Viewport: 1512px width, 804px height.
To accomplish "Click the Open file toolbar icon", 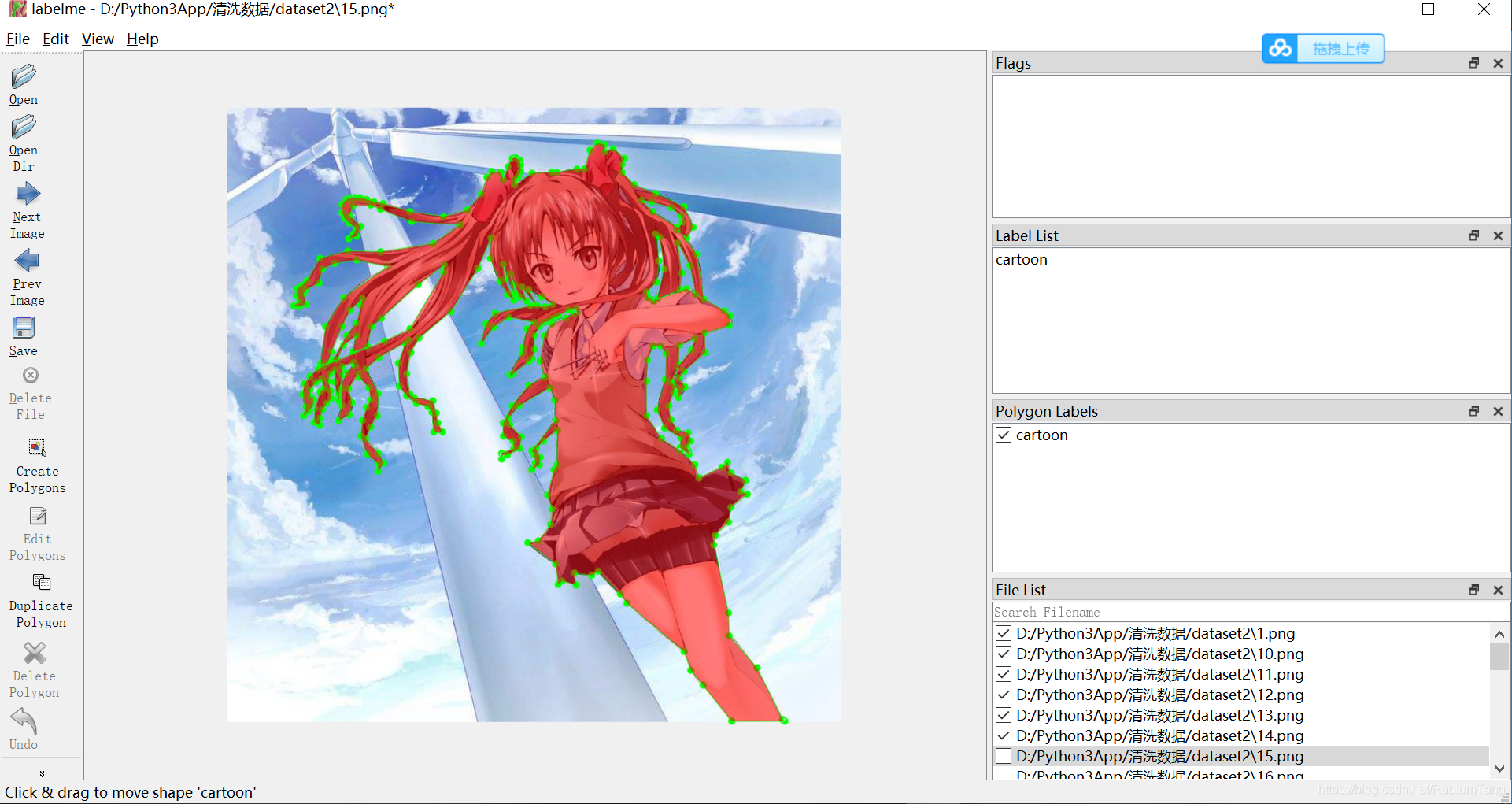I will coord(24,77).
